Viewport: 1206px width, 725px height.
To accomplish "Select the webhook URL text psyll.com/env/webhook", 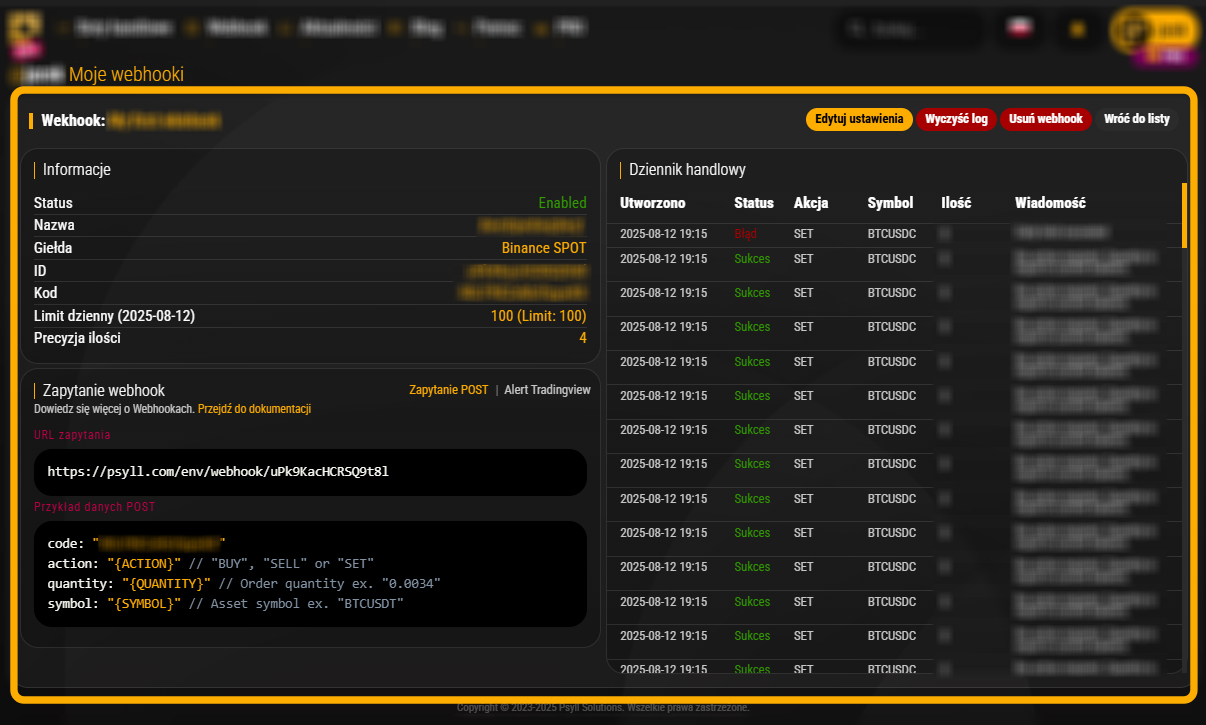I will pos(218,471).
